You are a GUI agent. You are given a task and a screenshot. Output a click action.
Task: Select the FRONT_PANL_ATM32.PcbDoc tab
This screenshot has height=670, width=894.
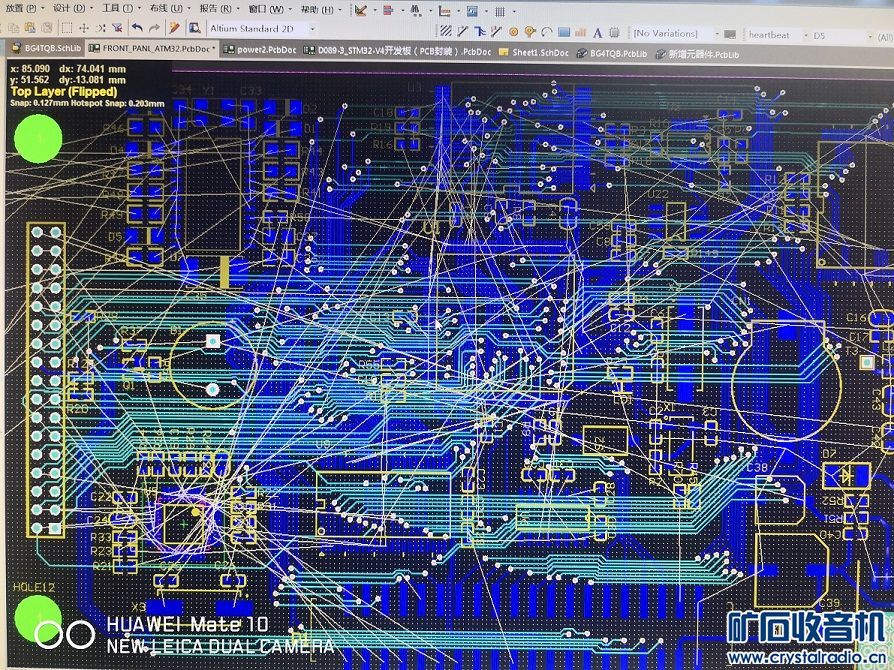coord(152,49)
